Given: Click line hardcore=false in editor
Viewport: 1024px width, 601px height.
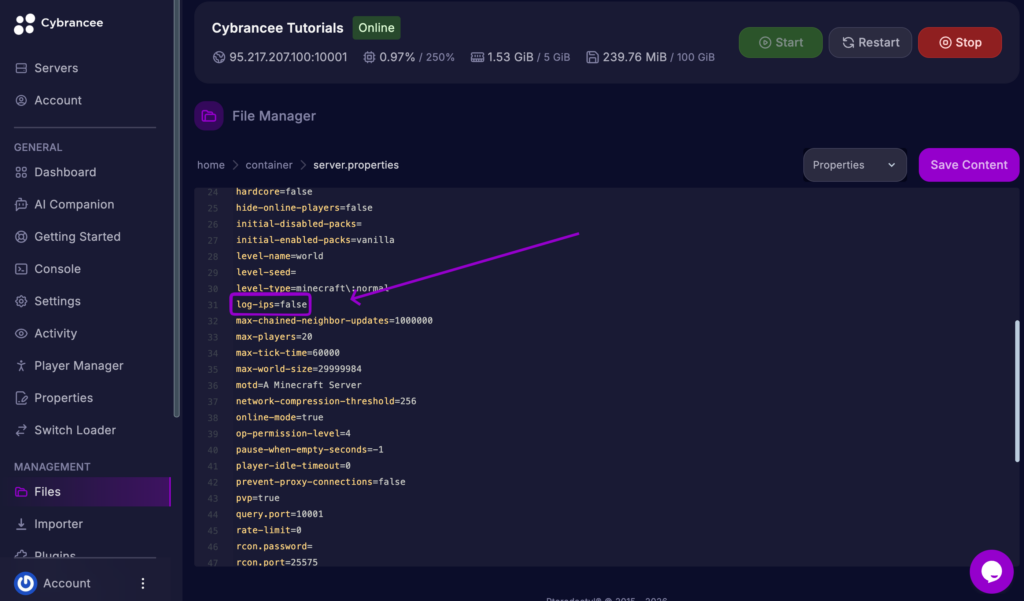Looking at the screenshot, I should click(x=274, y=191).
